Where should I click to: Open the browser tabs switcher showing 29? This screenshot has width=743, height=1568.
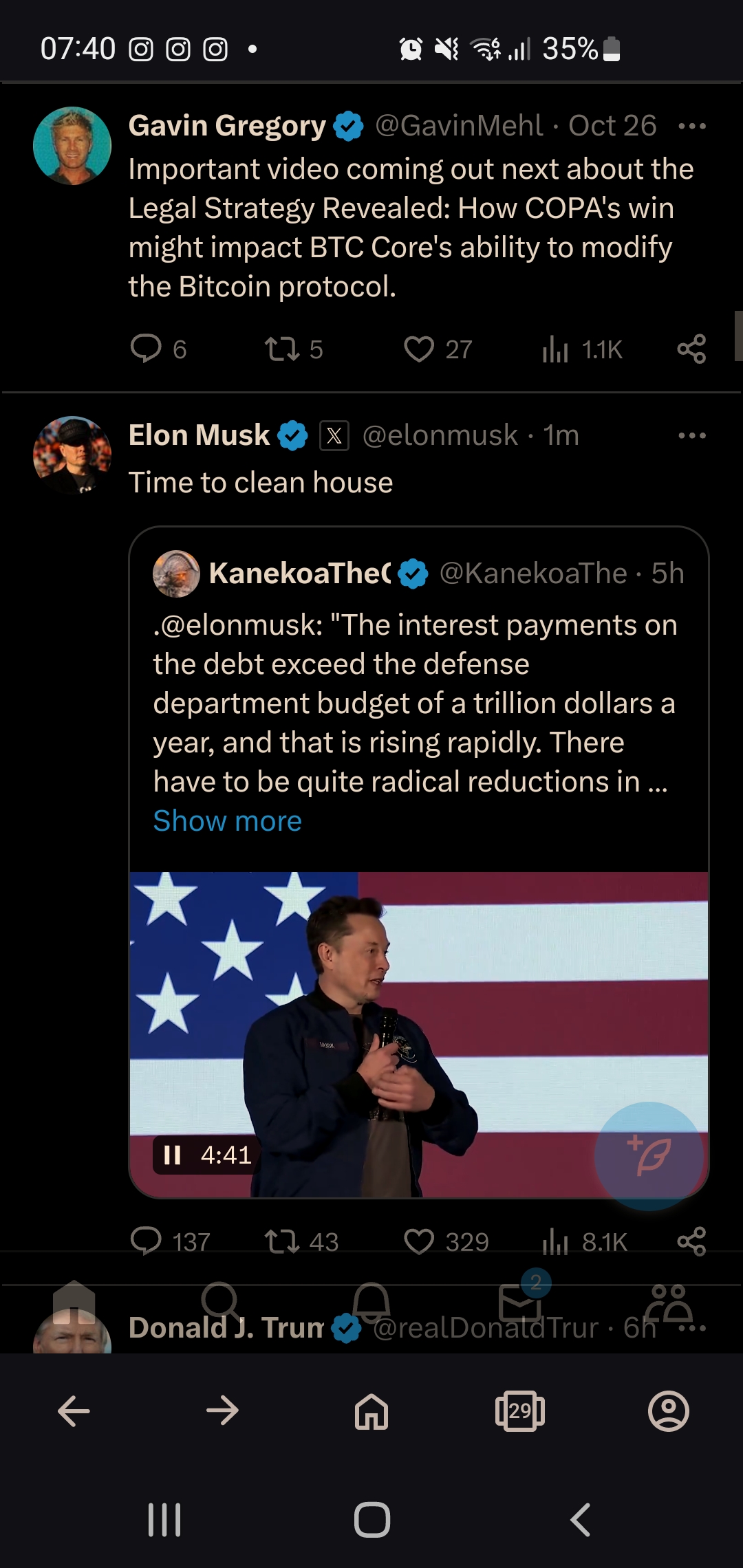(x=520, y=1411)
